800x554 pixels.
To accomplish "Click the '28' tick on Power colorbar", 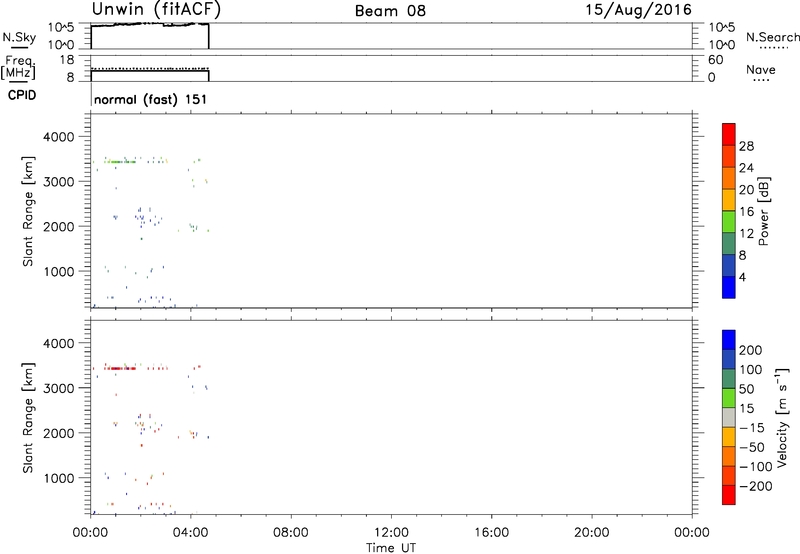I will point(746,146).
